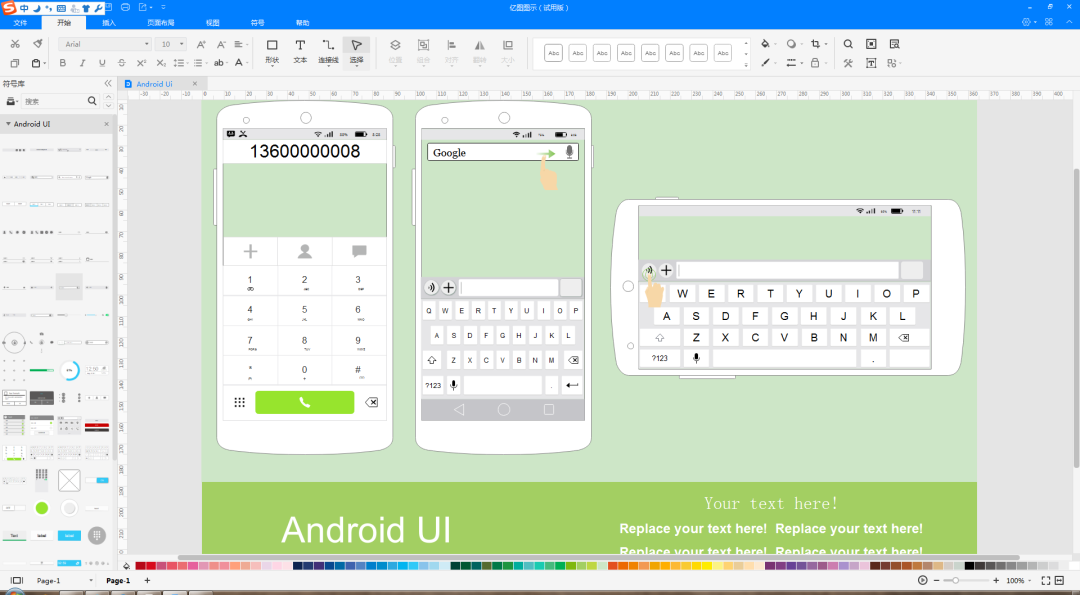
Task: Collapse the 符号库 panel with double chevron
Action: pyautogui.click(x=107, y=83)
